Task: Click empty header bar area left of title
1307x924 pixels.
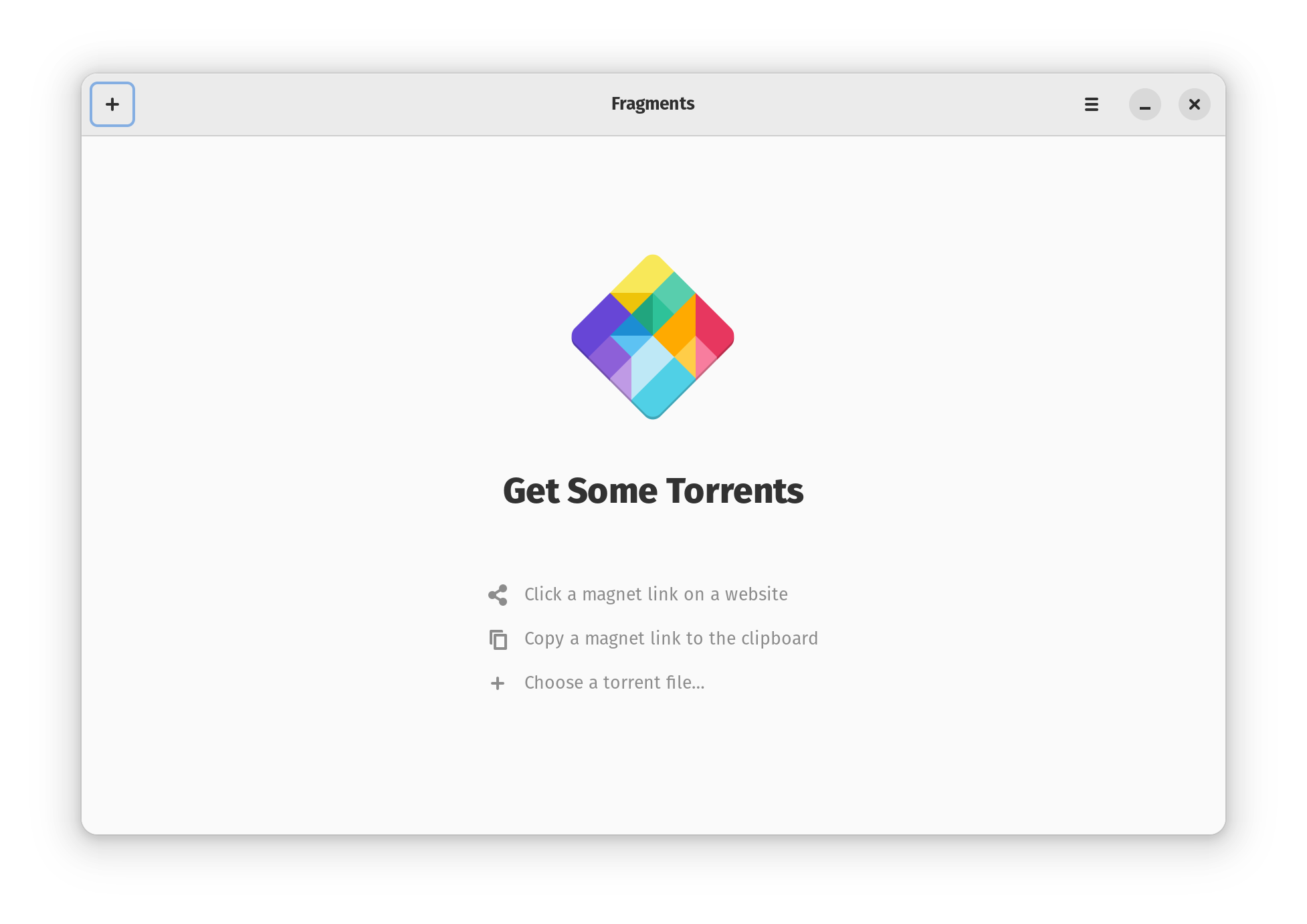Action: tap(368, 104)
